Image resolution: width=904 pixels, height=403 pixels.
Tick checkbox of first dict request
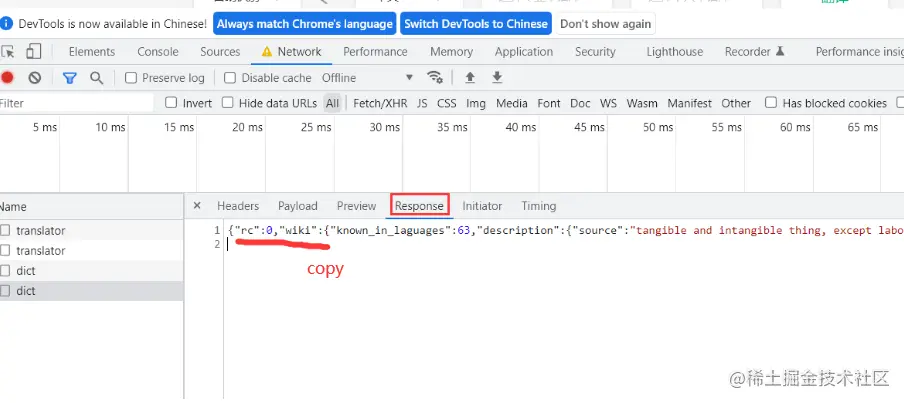[5, 271]
